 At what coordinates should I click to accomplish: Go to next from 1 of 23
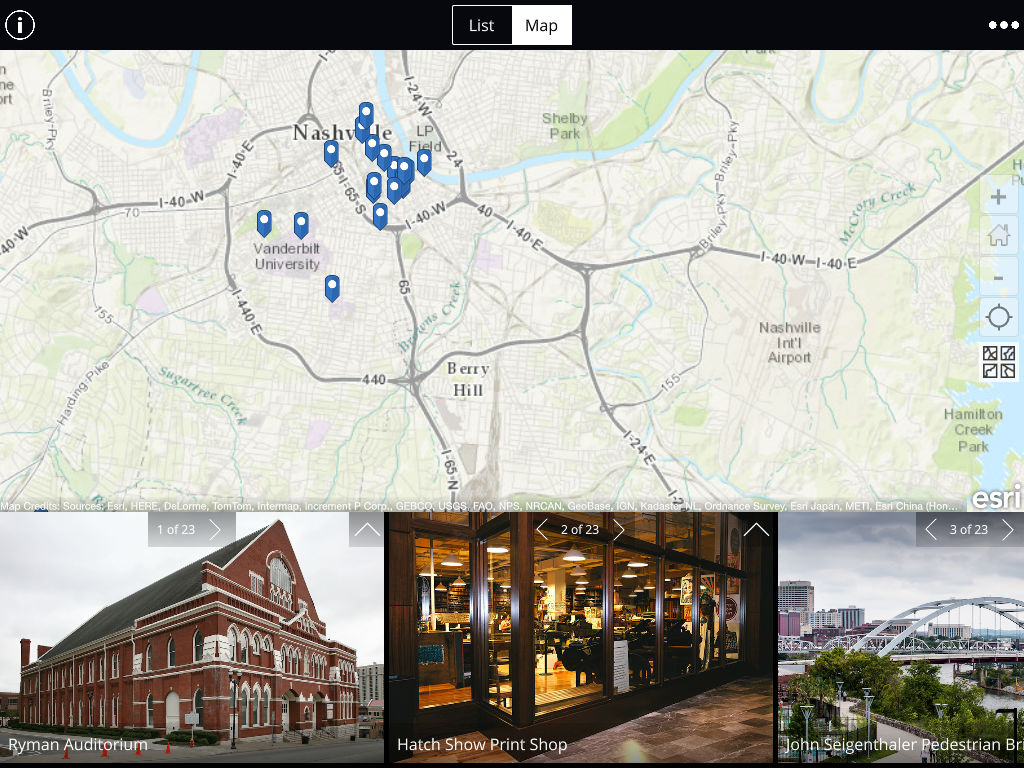pyautogui.click(x=216, y=530)
